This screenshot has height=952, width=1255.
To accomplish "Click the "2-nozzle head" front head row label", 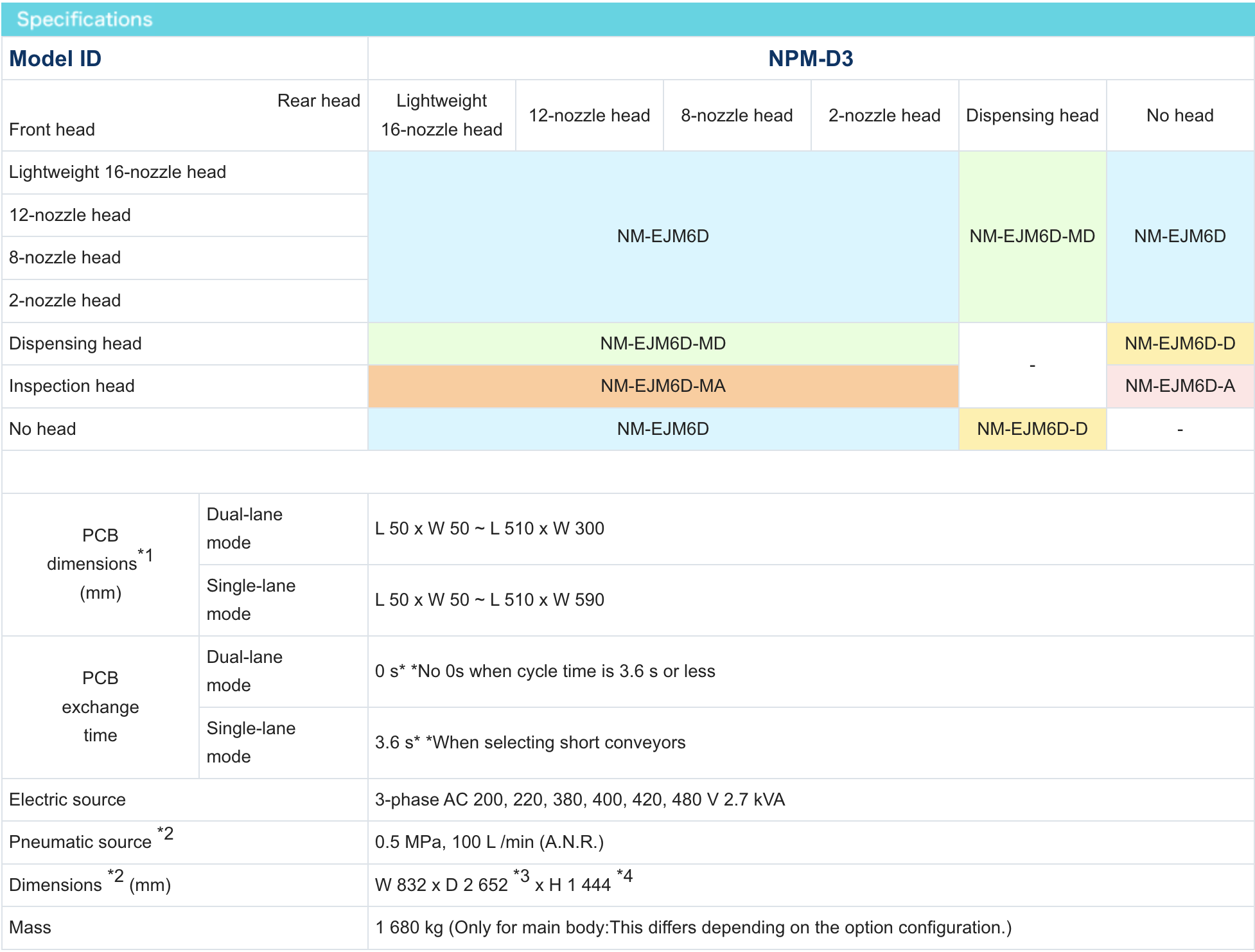I will [x=65, y=300].
